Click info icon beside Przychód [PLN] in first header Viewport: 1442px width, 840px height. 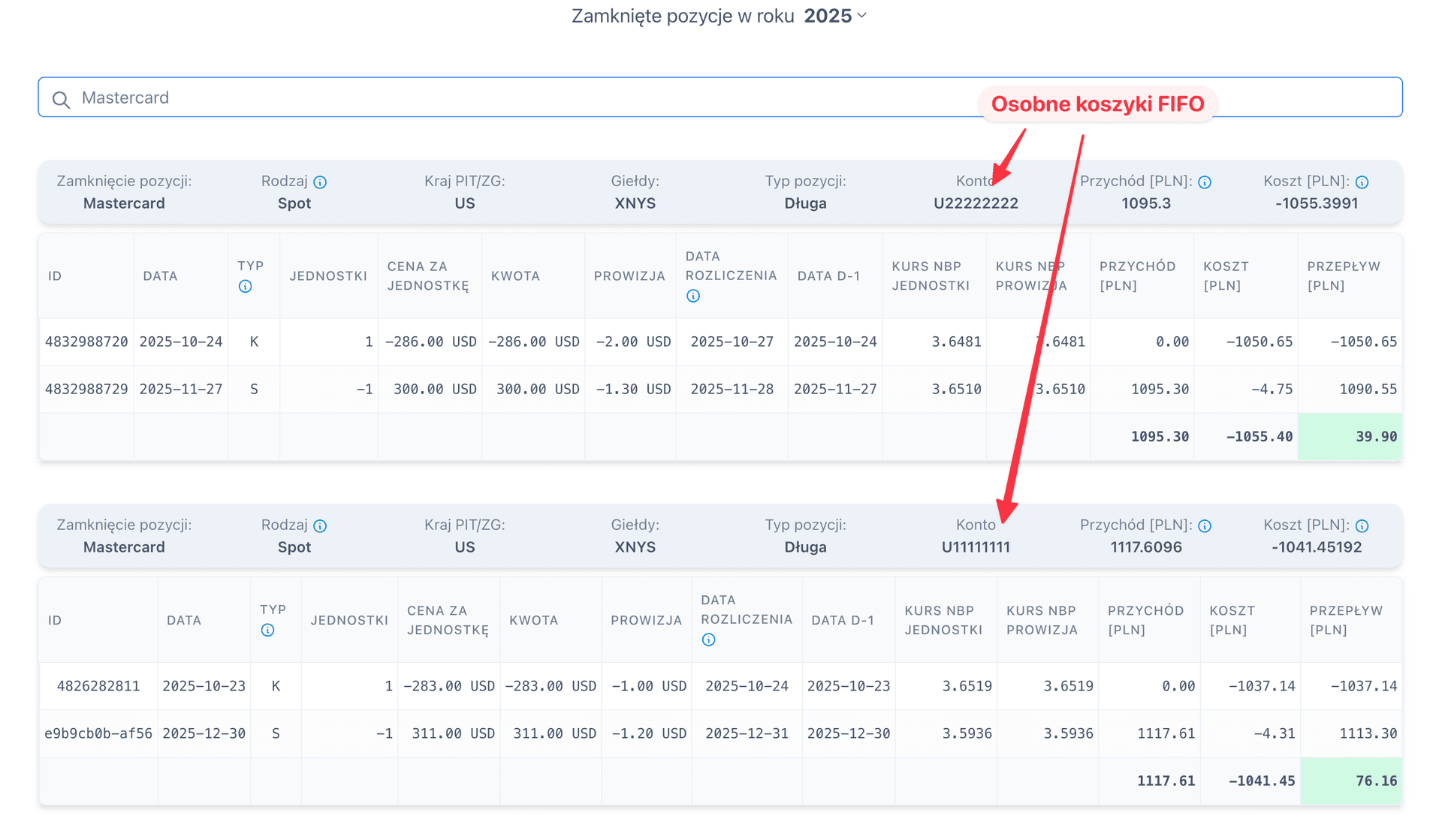point(1205,182)
